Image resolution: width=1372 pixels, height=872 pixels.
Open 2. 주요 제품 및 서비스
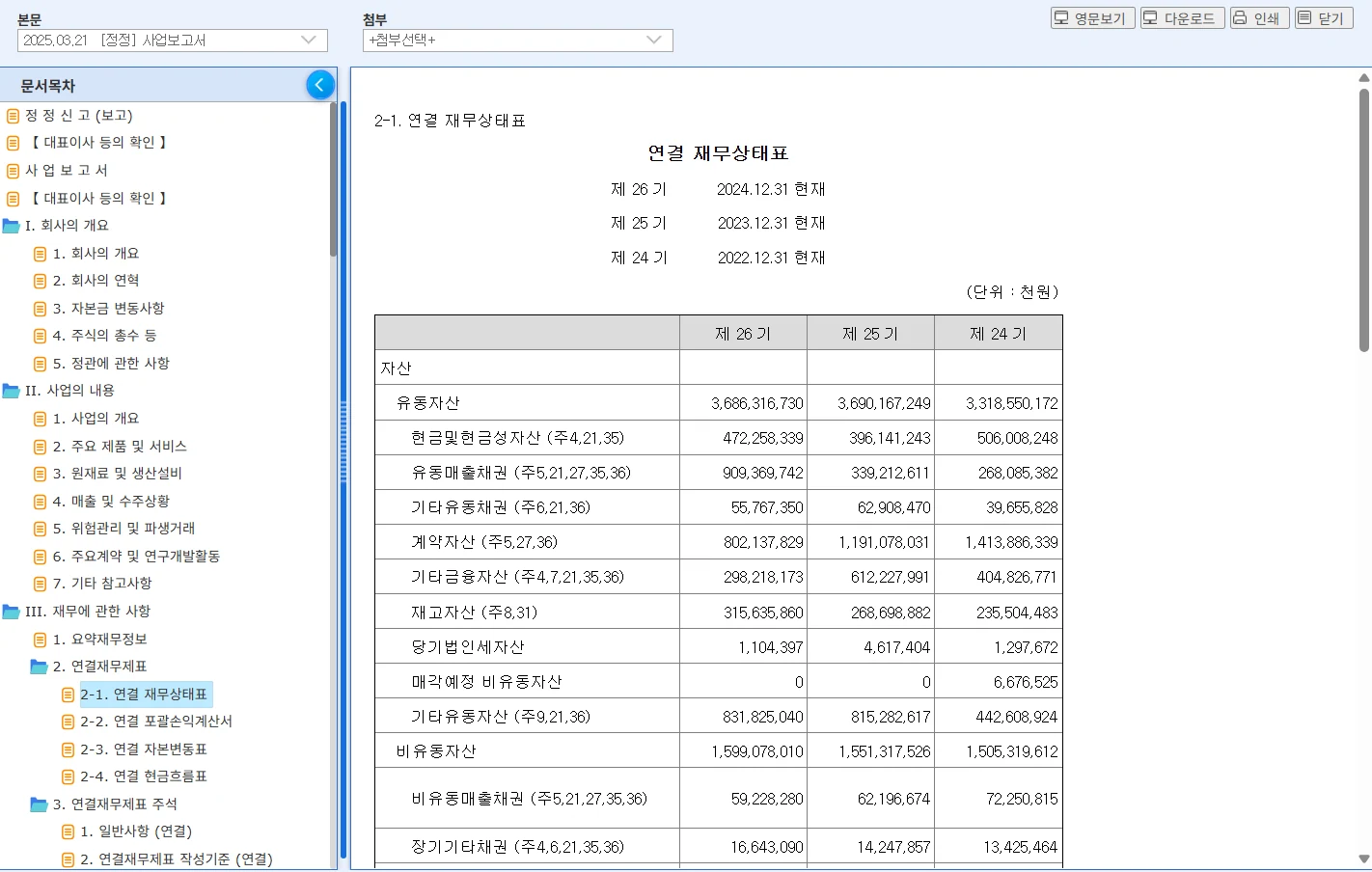click(120, 447)
